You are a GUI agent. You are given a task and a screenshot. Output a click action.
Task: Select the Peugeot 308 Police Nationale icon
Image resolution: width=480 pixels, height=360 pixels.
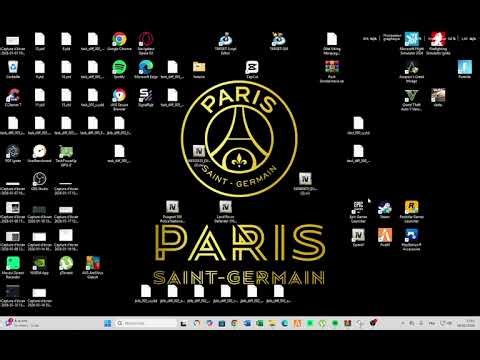172,211
